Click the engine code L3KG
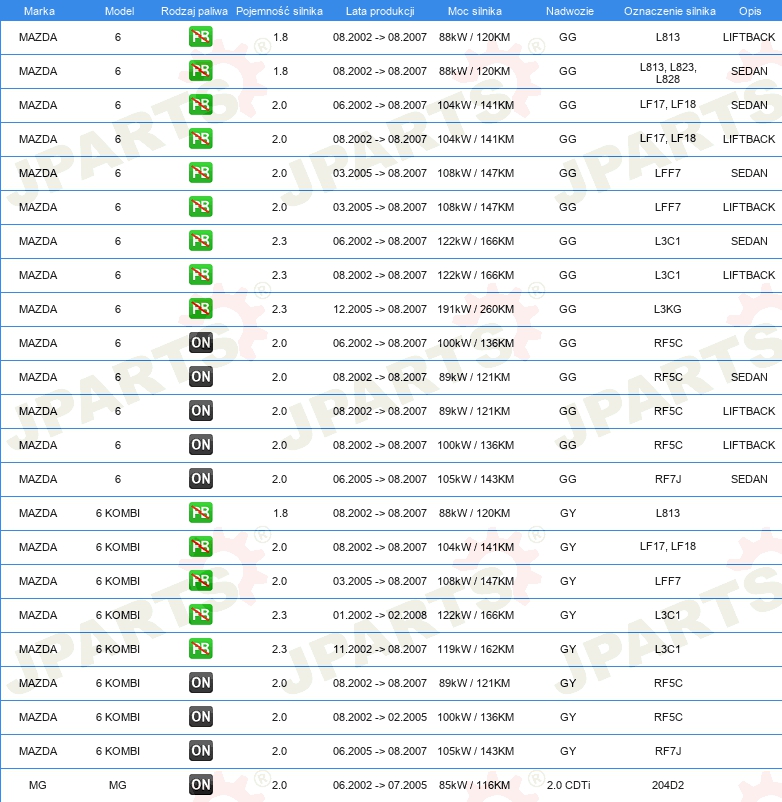 (667, 309)
